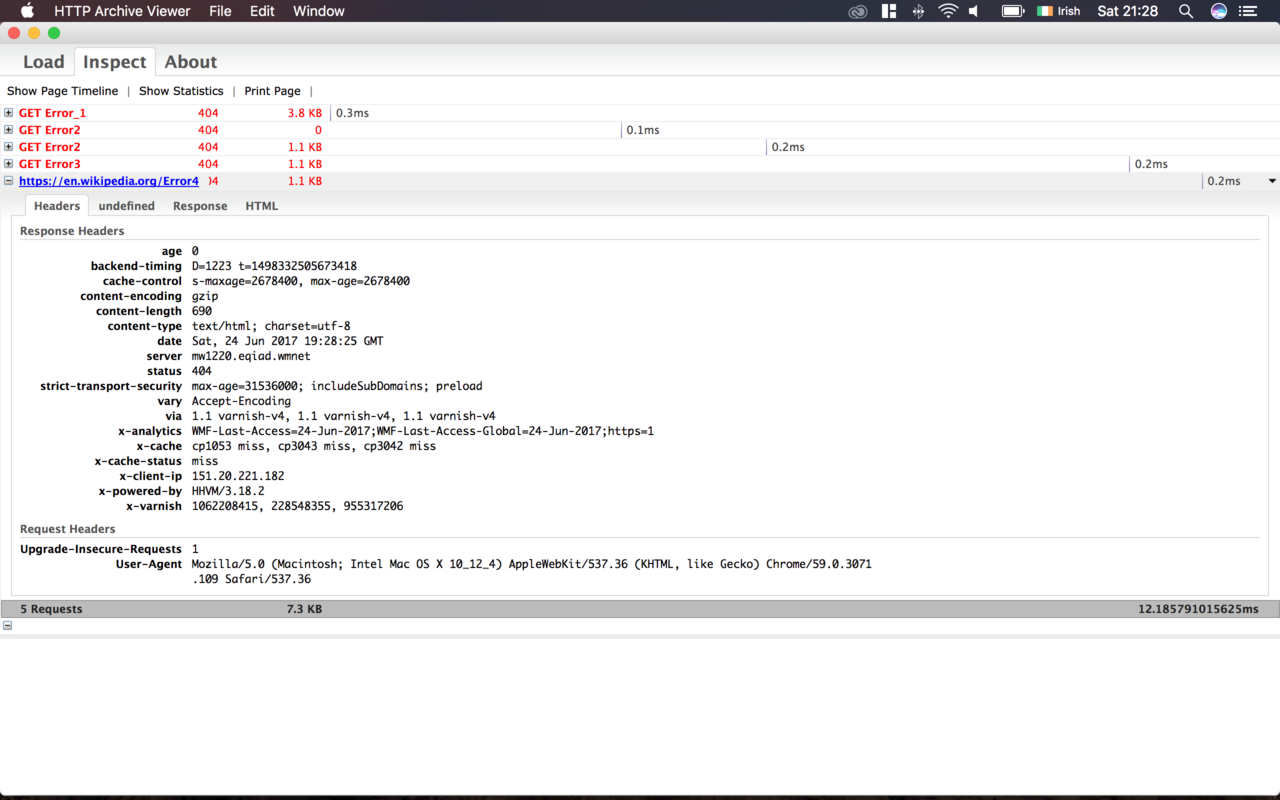Open the HTTP Archive Viewer app menu
The image size is (1280, 800).
point(122,11)
